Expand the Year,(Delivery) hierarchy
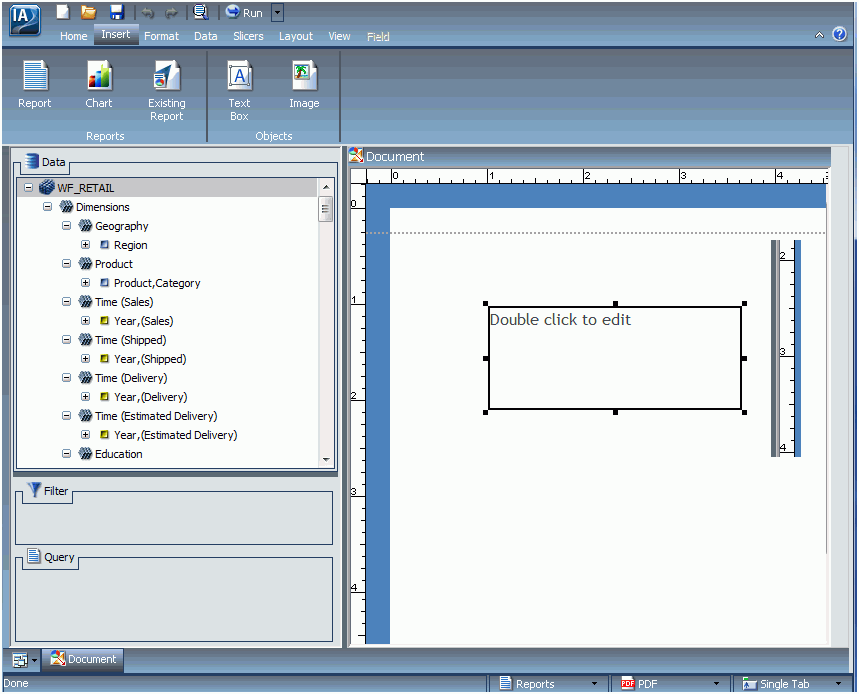The width and height of the screenshot is (859, 694). pos(85,397)
